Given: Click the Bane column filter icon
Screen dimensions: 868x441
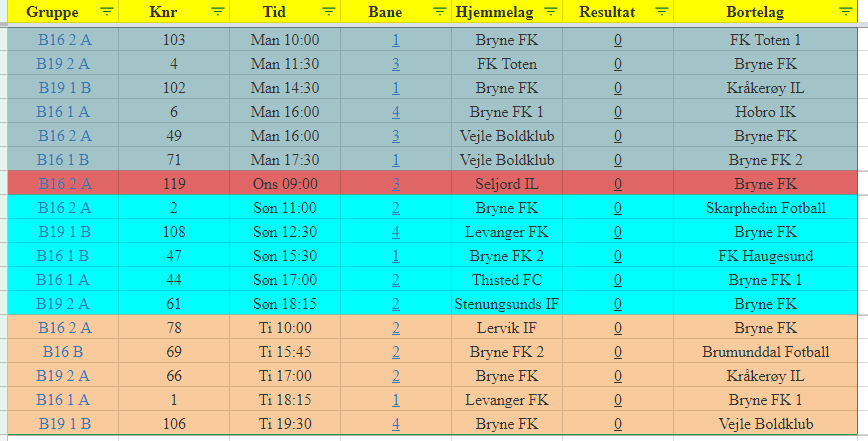Looking at the screenshot, I should coord(438,11).
